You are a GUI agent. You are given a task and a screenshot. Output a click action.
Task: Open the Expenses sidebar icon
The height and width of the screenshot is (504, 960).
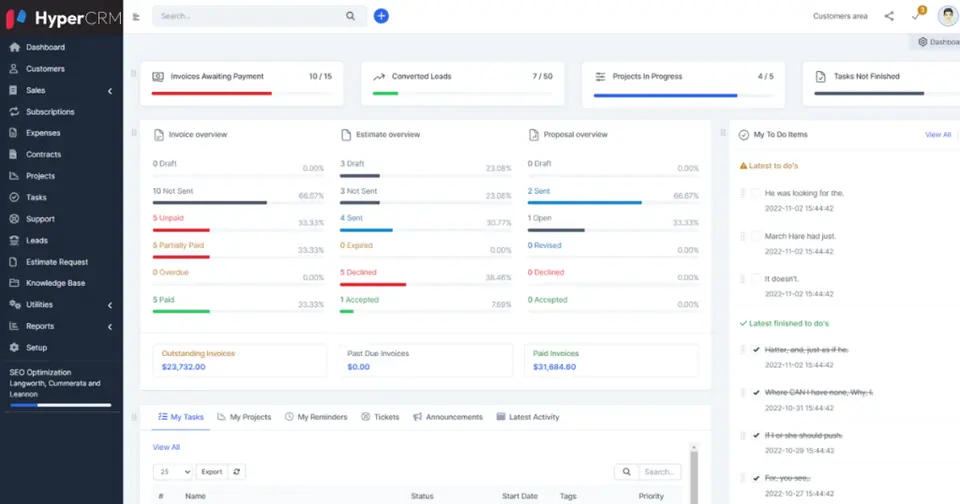[x=14, y=133]
